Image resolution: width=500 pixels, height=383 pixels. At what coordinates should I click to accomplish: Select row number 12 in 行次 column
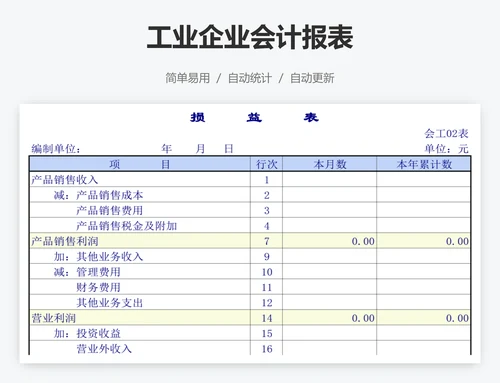coord(267,303)
